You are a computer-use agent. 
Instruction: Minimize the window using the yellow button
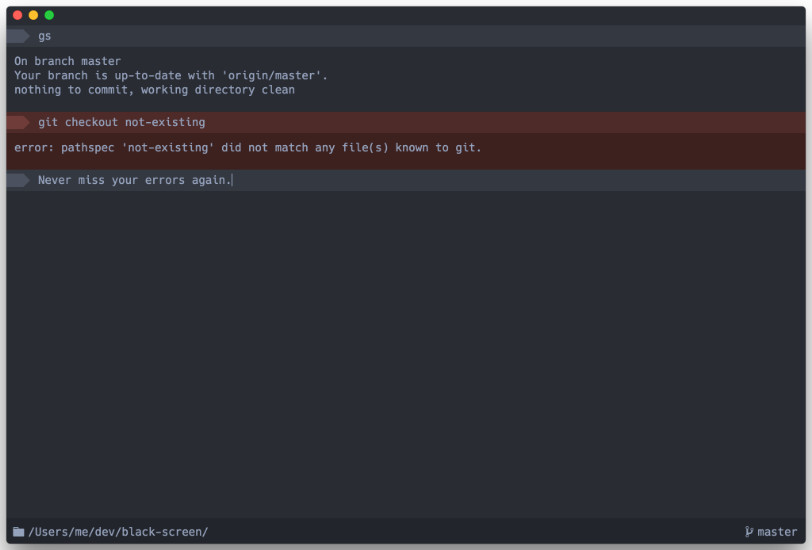tap(33, 15)
